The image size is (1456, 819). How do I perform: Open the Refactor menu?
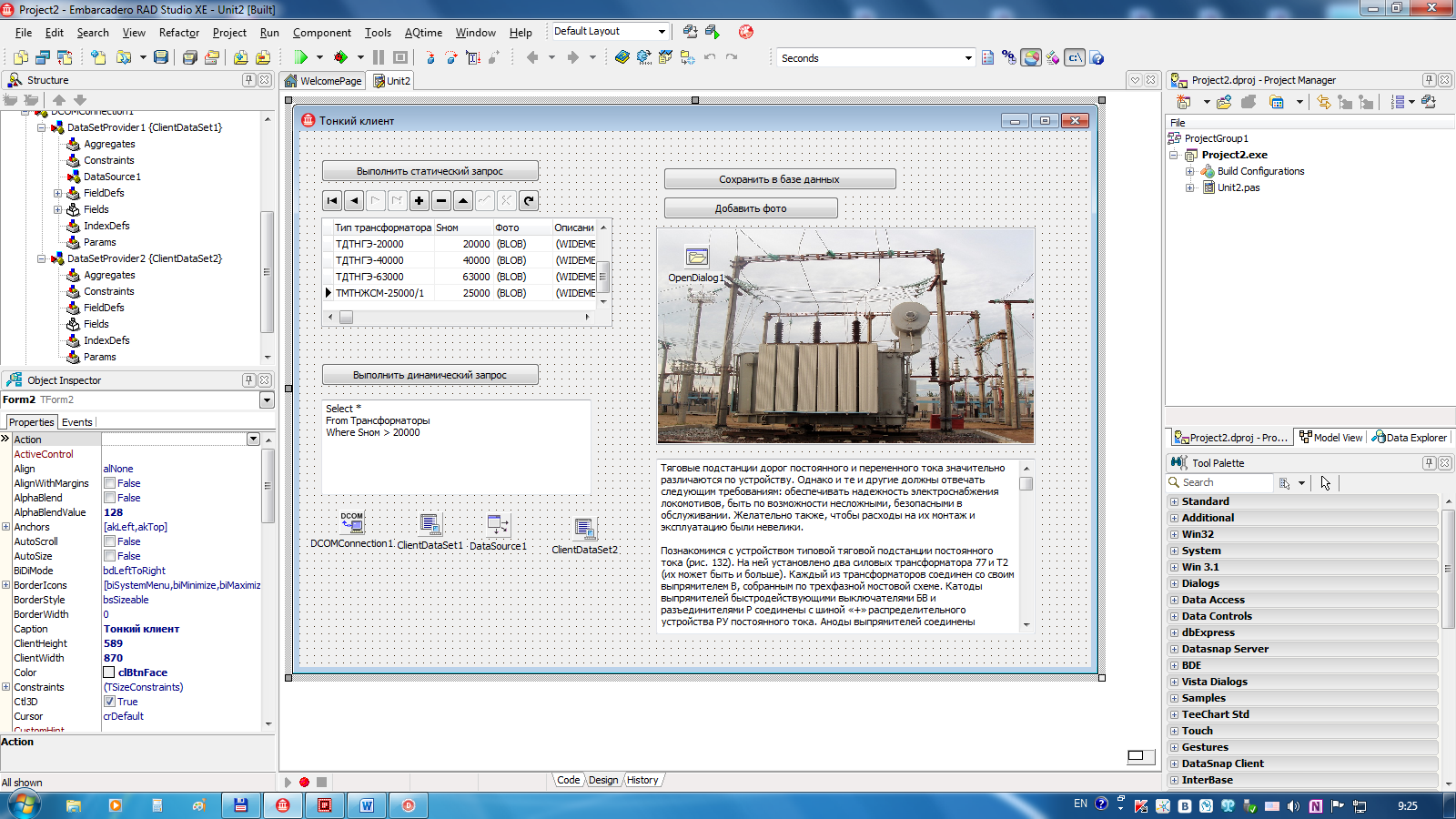(x=178, y=33)
